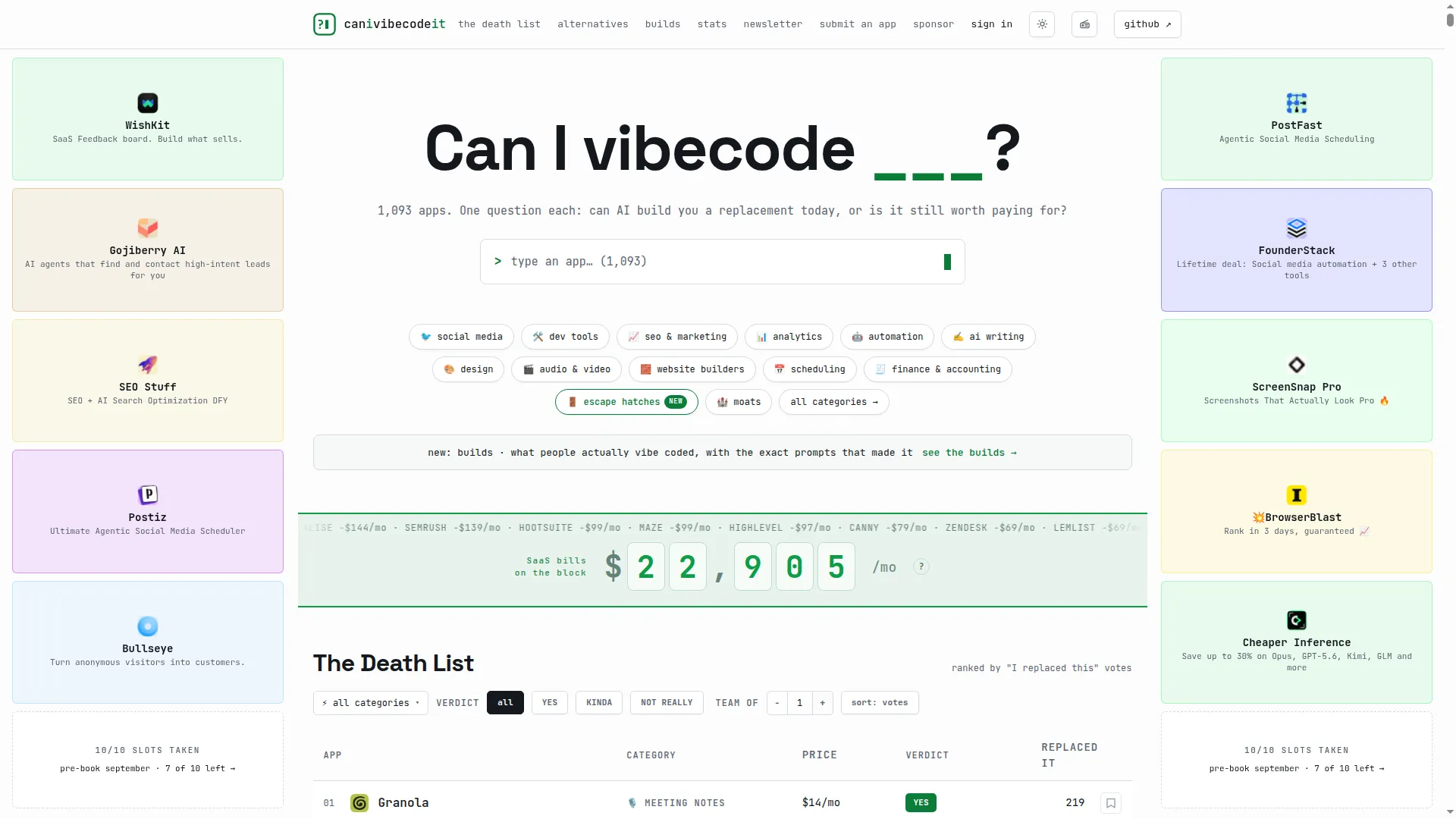Click the YES verdict badge for Granola
The width and height of the screenshot is (1456, 819).
tap(921, 803)
